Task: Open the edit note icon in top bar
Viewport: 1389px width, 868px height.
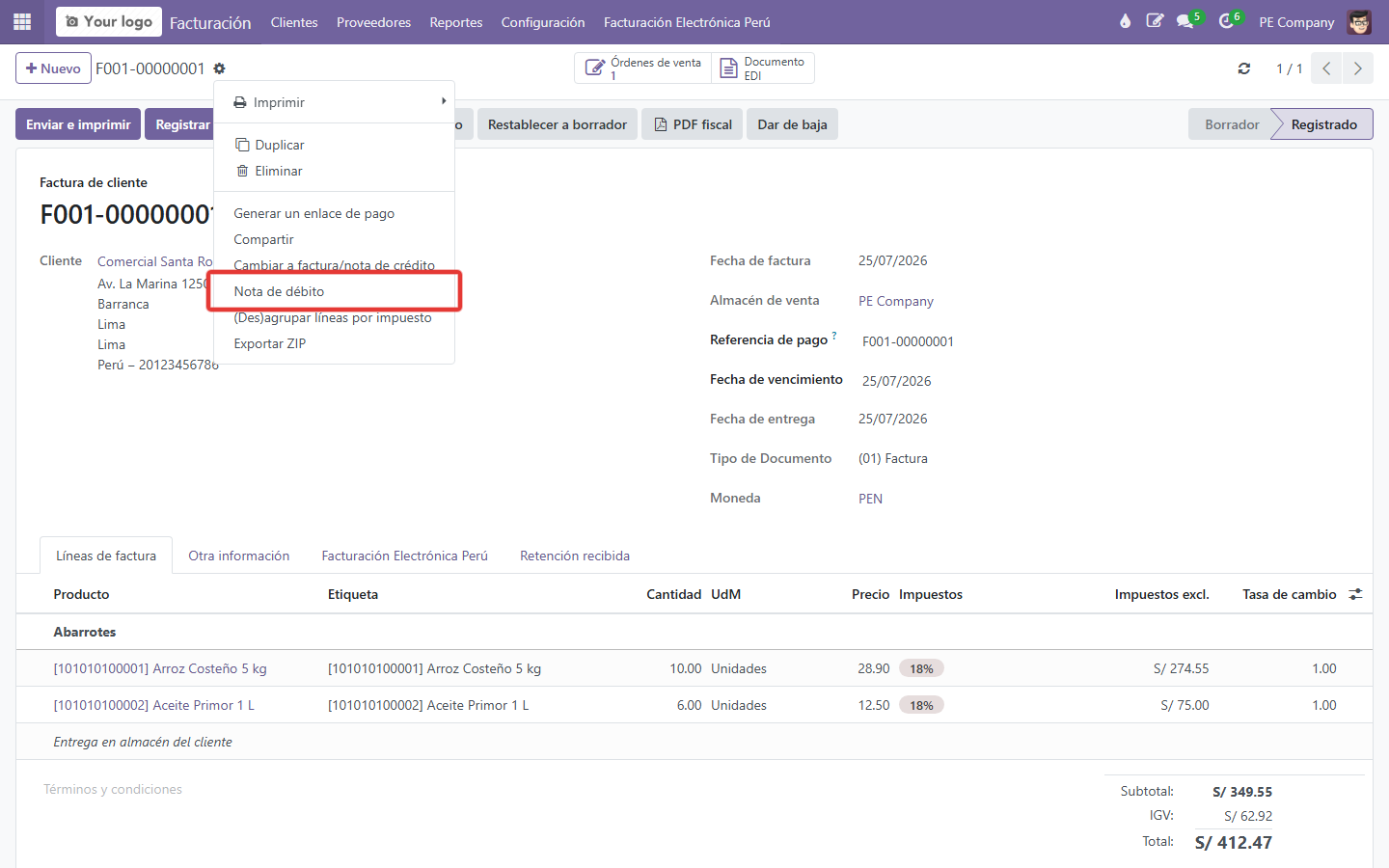Action: [1155, 21]
